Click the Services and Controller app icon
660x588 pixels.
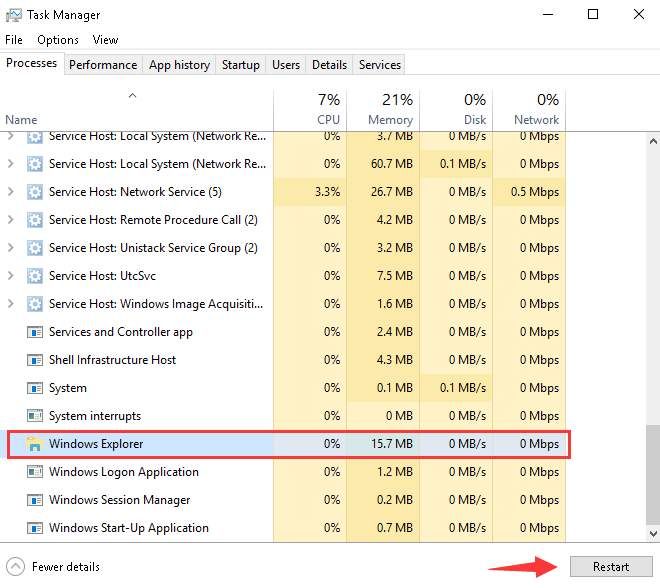[35, 332]
